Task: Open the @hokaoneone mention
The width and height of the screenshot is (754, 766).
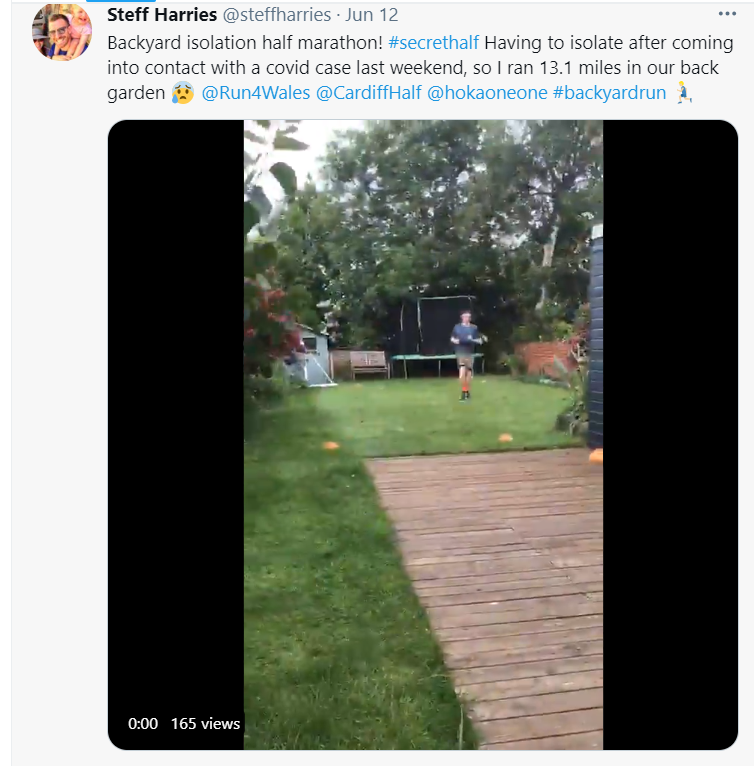Action: coord(487,93)
